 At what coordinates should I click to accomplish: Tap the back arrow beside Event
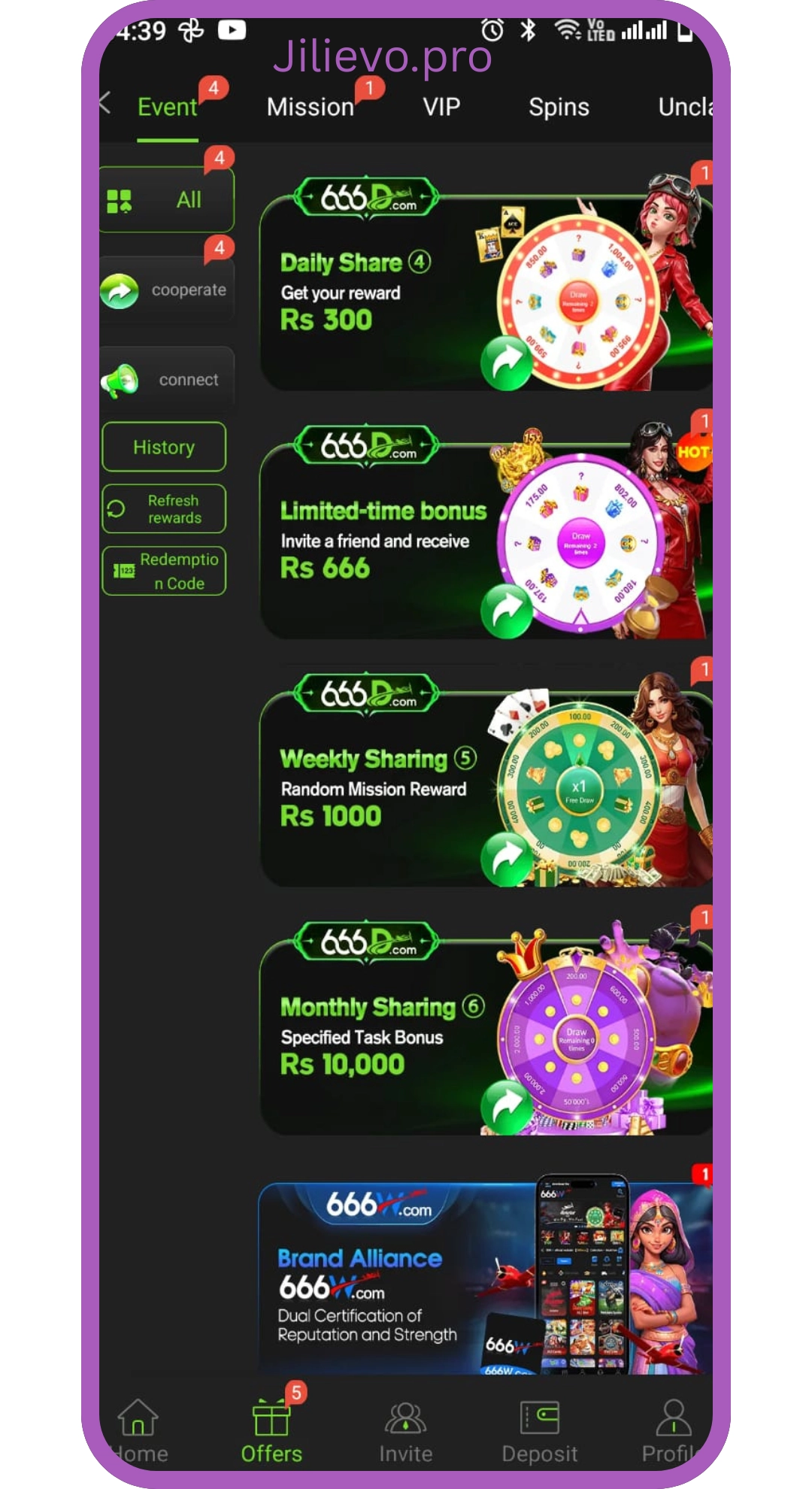tap(106, 104)
